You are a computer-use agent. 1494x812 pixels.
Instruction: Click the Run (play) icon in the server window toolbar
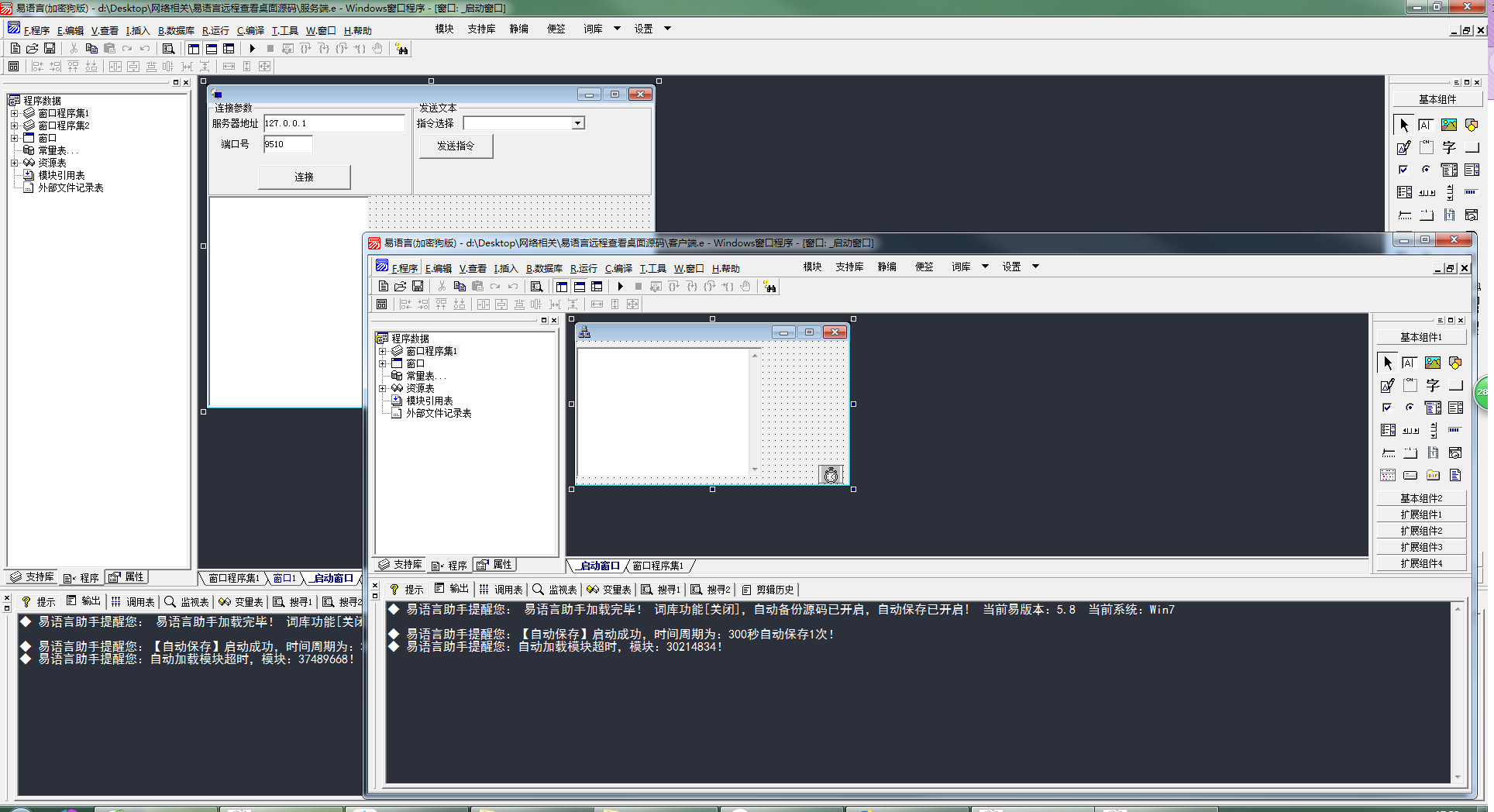(x=252, y=49)
